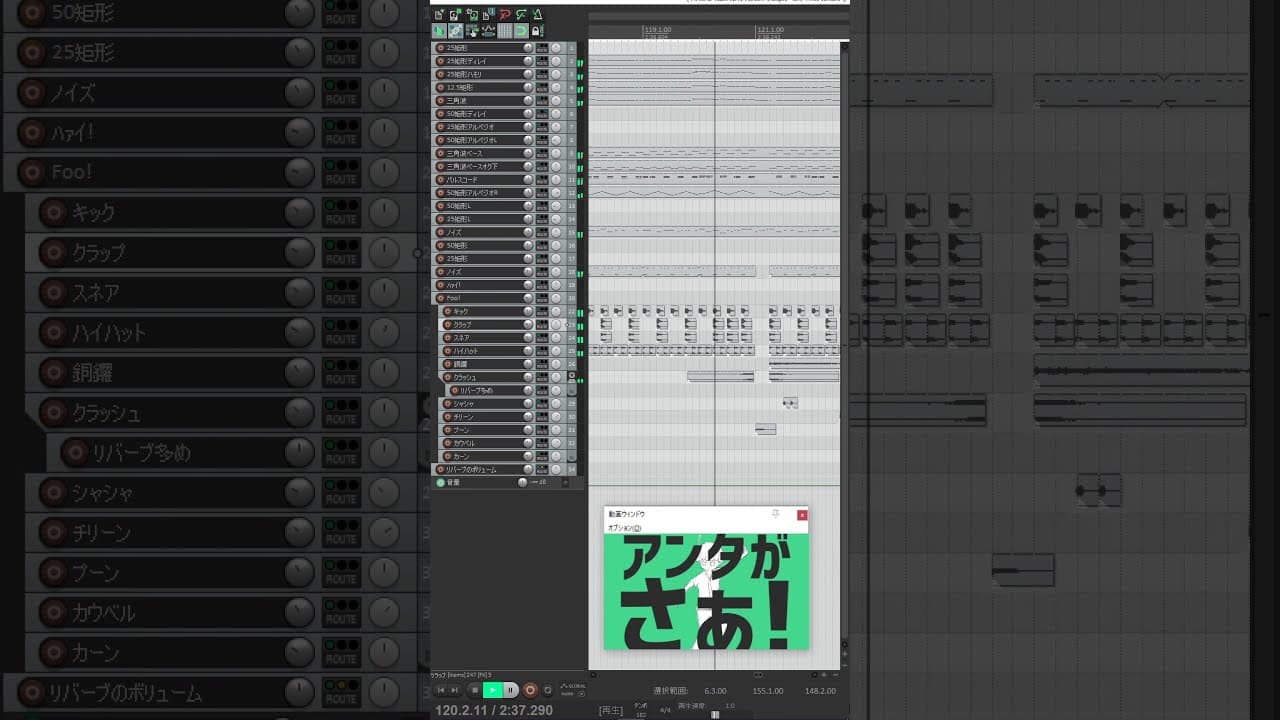Open the GLOBAL automation mode dropdown
The height and width of the screenshot is (720, 1280).
pyautogui.click(x=573, y=690)
